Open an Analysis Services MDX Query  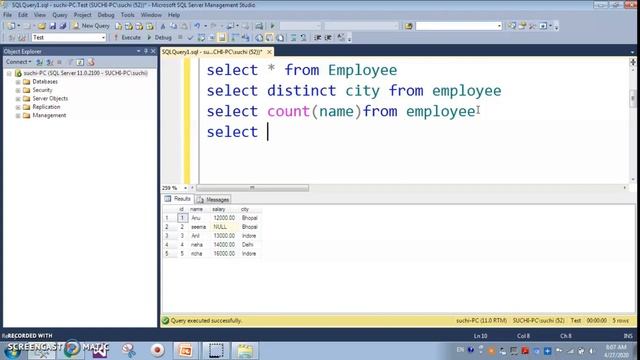[x=129, y=26]
